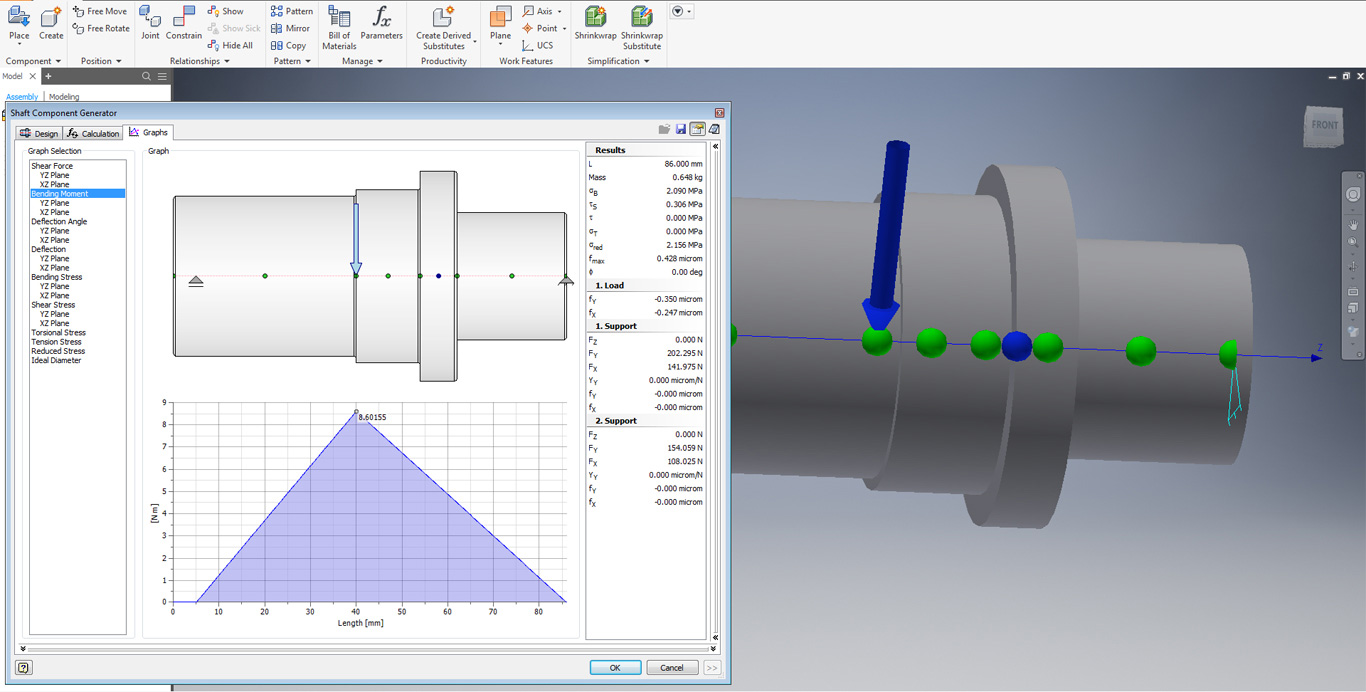Click the Zoom magnifier in navigation bar
Image resolution: width=1366 pixels, height=692 pixels.
coord(1353,242)
